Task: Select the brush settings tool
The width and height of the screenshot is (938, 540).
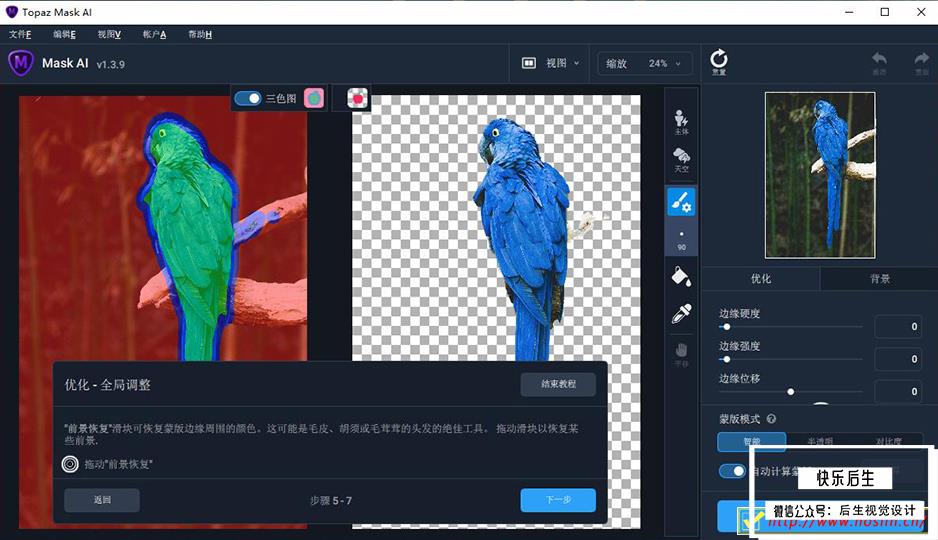Action: (681, 202)
